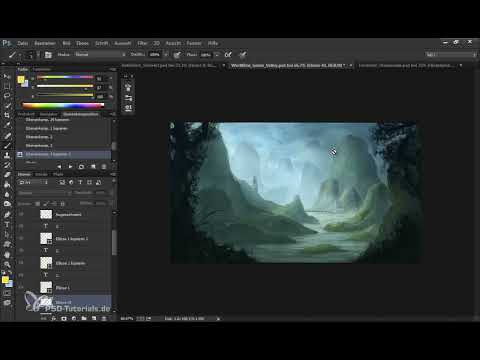Viewport: 480px width, 360px height.
Task: Select the Hand tool
Action: click(x=7, y=255)
